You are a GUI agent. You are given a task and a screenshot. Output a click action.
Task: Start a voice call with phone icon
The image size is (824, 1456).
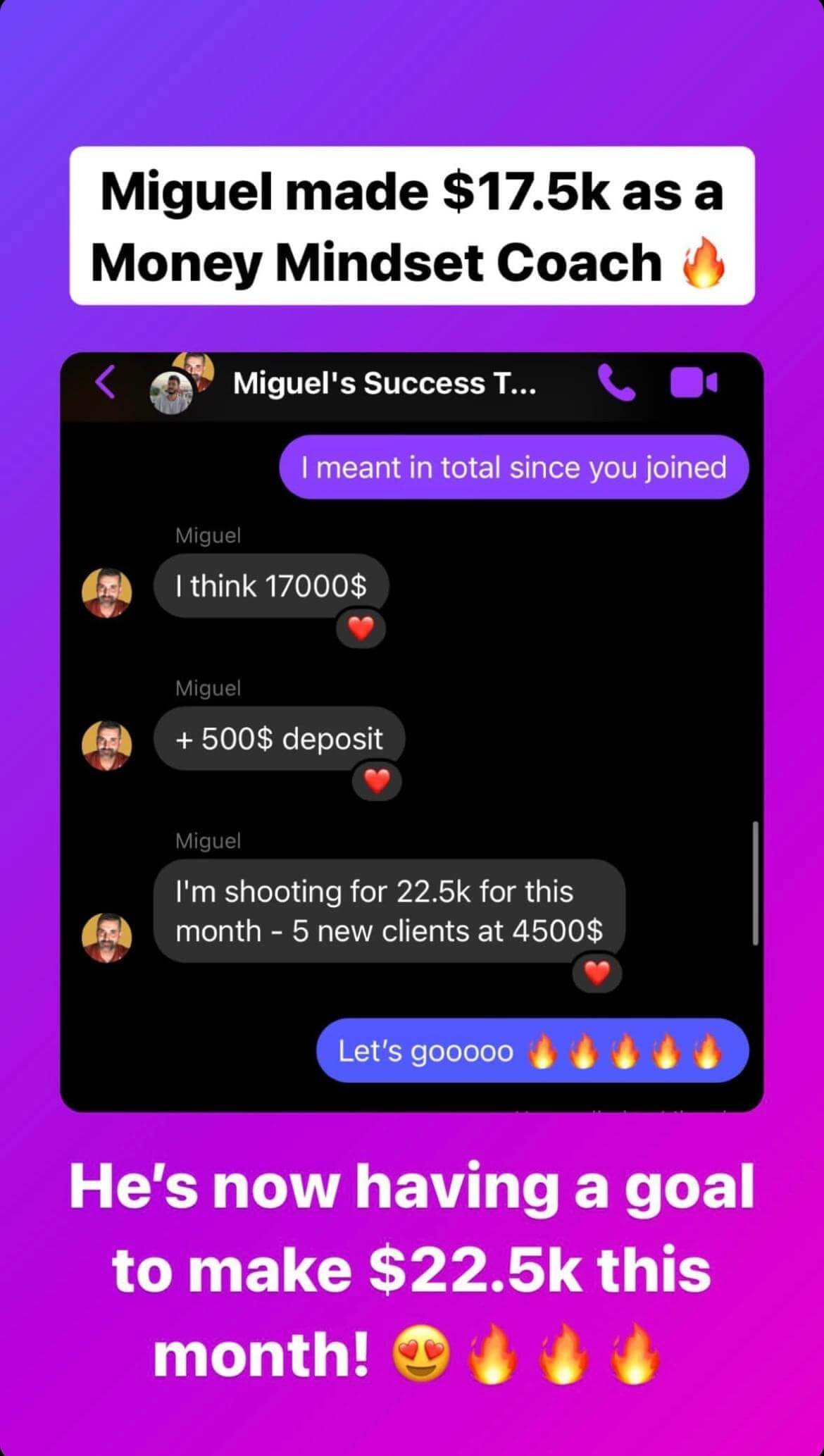[x=616, y=382]
